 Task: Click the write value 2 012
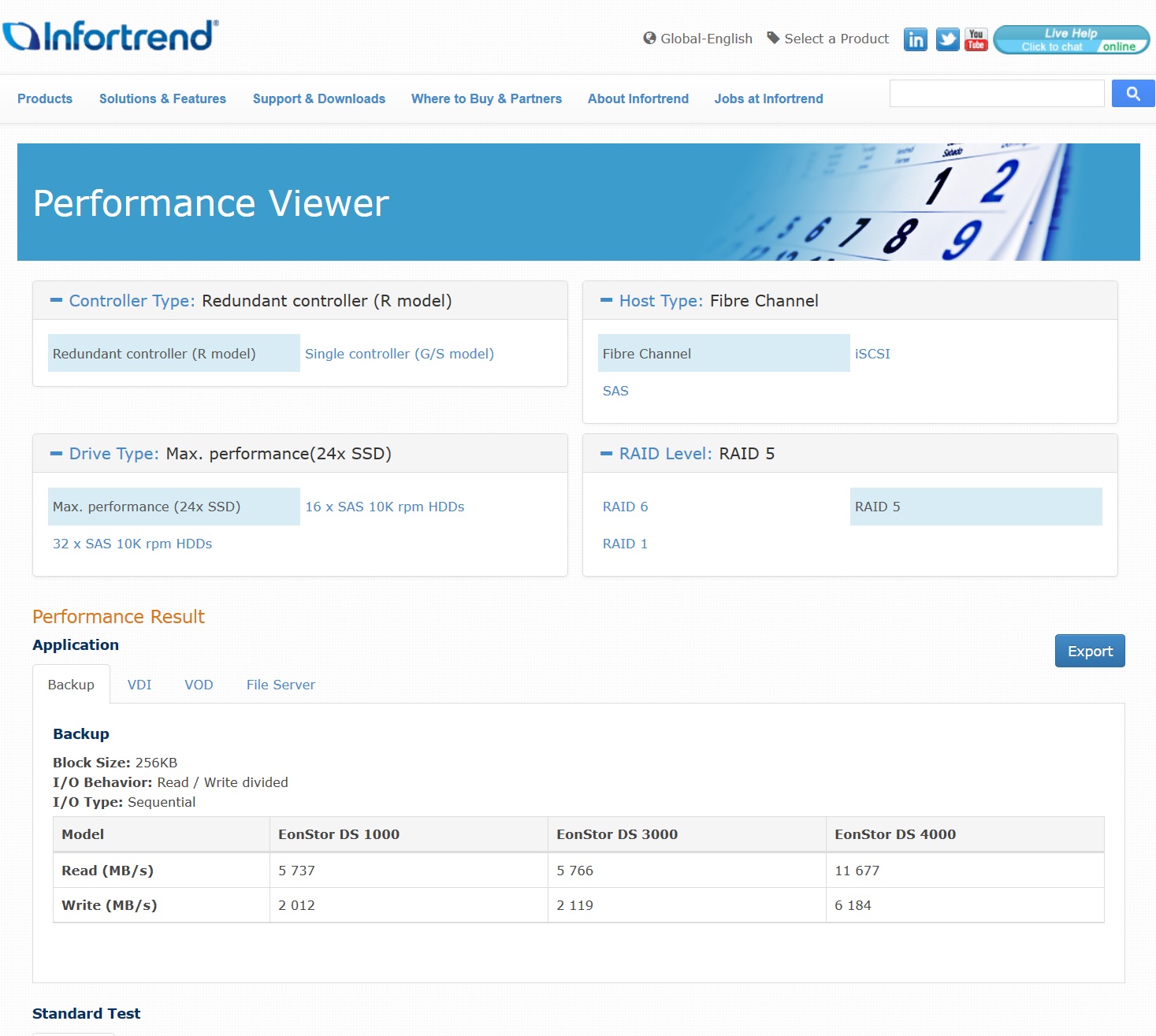(x=296, y=905)
